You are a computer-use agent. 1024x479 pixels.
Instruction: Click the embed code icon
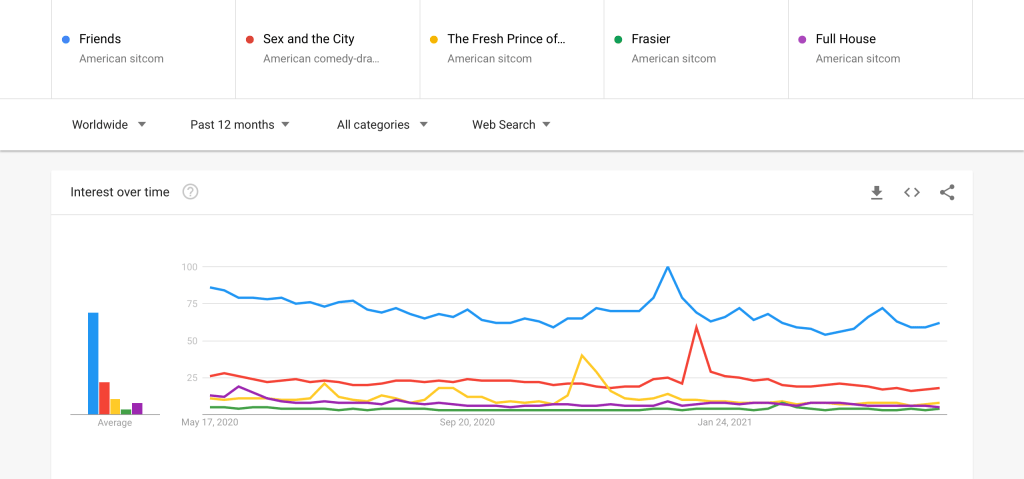912,192
